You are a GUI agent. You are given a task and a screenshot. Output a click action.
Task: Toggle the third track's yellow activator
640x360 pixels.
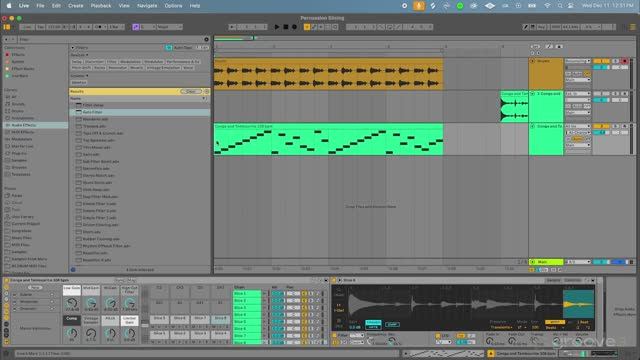tap(601, 127)
